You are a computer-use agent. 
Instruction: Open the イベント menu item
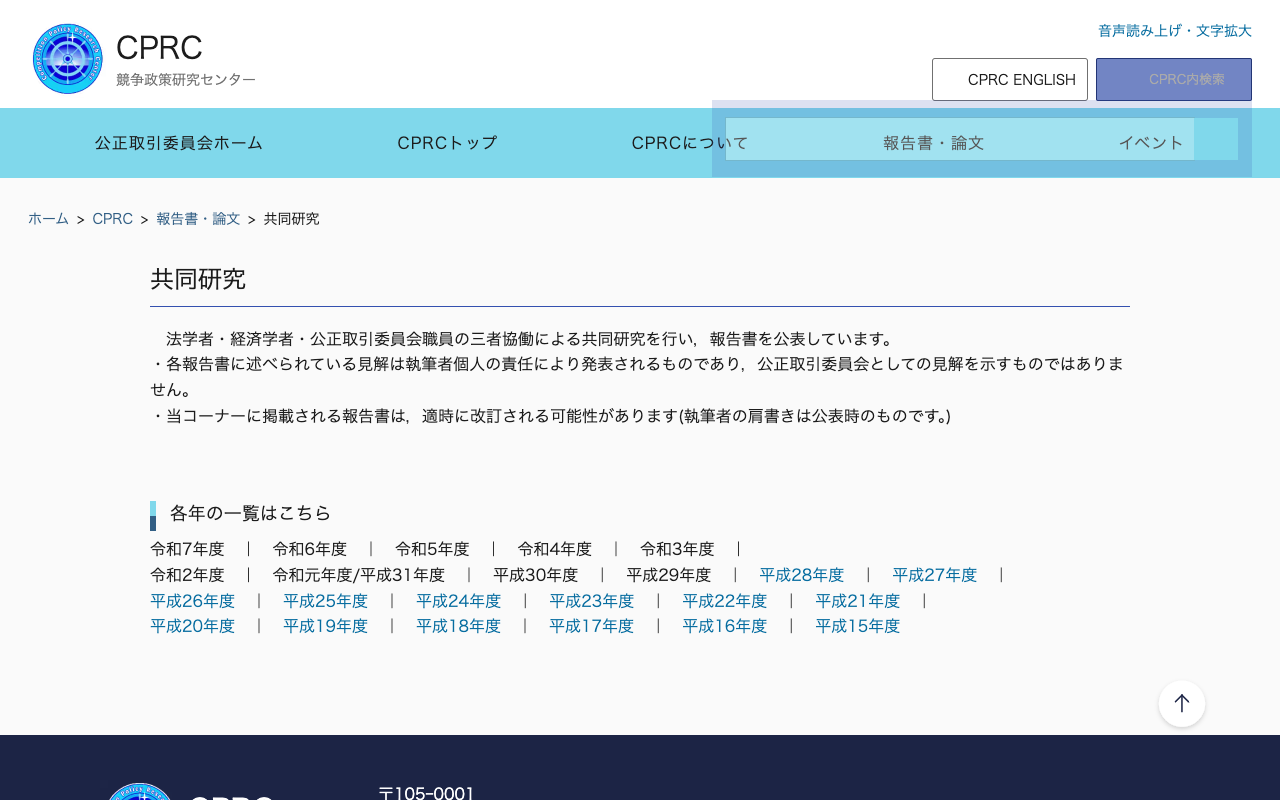point(1151,143)
